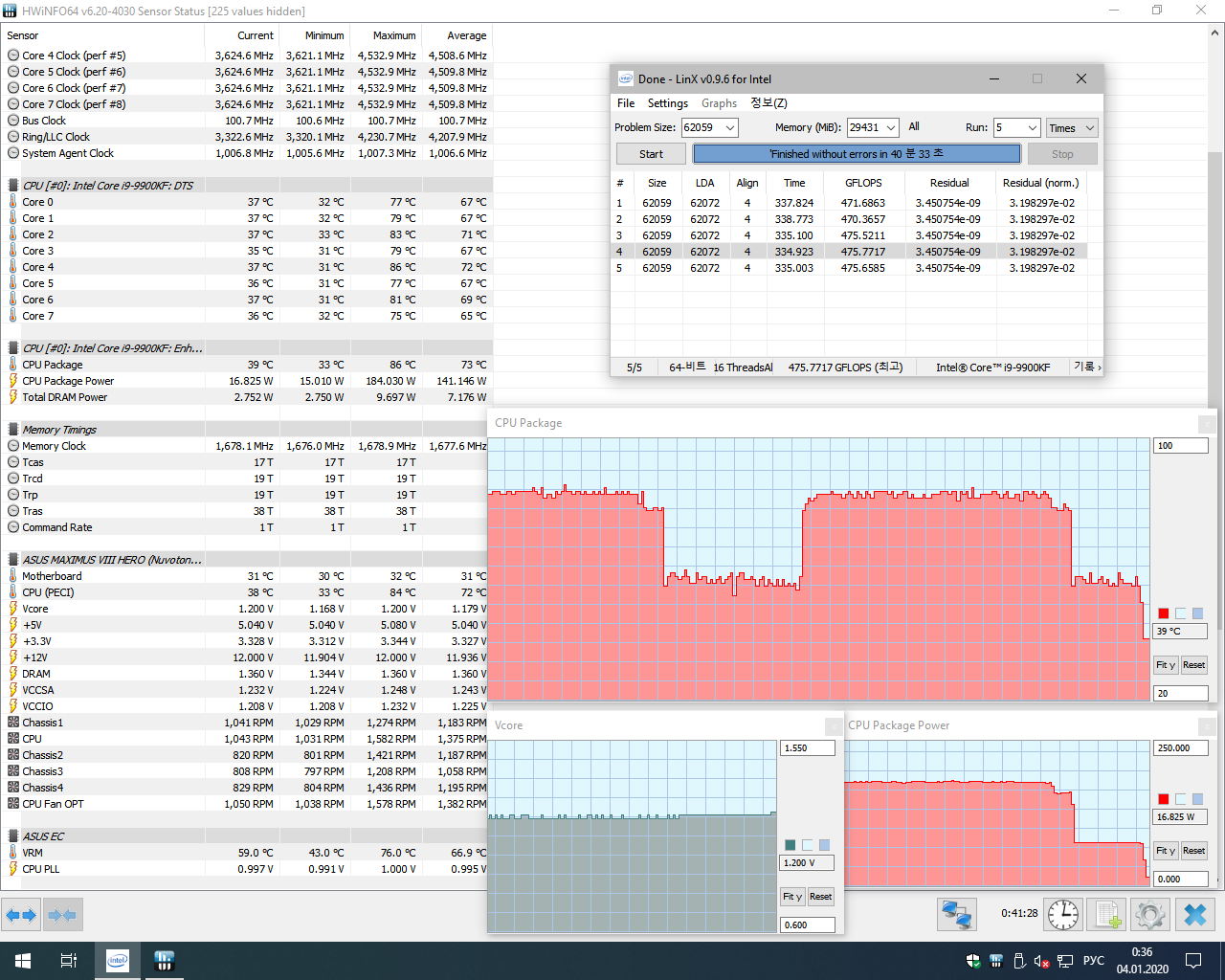Screen dimensions: 1225x980
Task: Switch to the Intel LinX taskbar app
Action: 118,961
